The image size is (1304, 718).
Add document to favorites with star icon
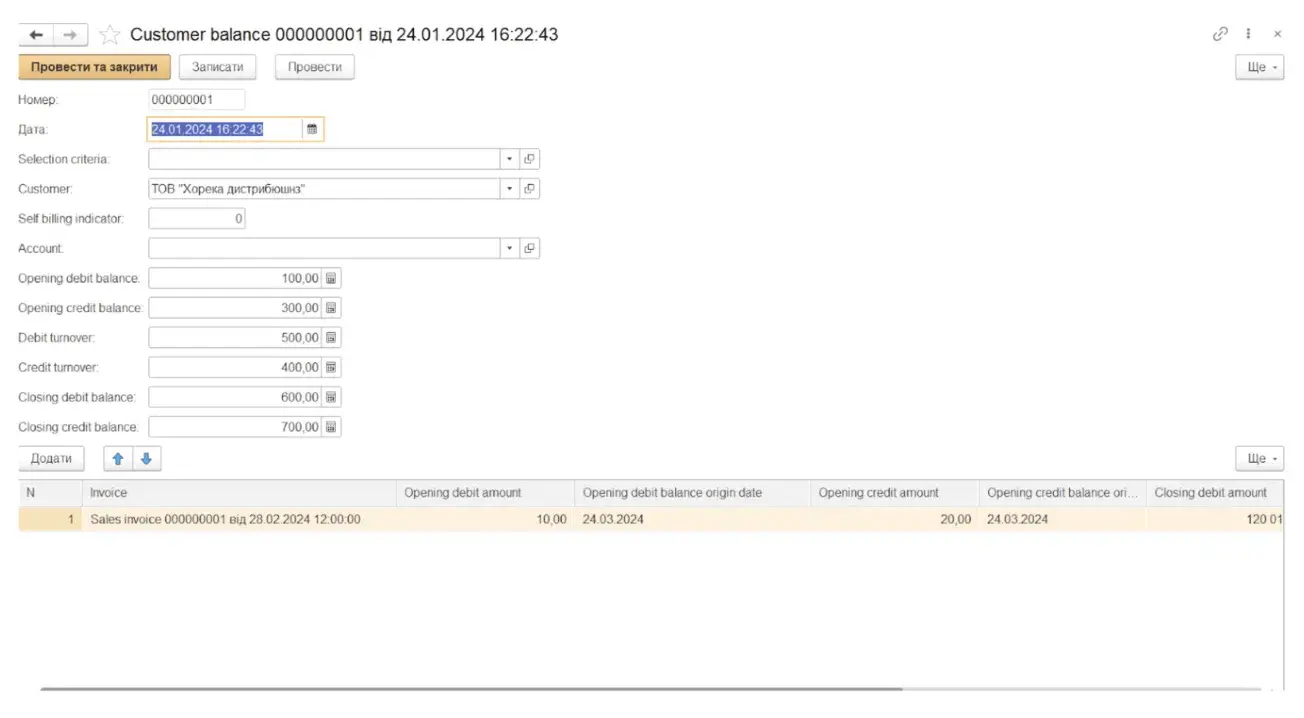(x=110, y=35)
